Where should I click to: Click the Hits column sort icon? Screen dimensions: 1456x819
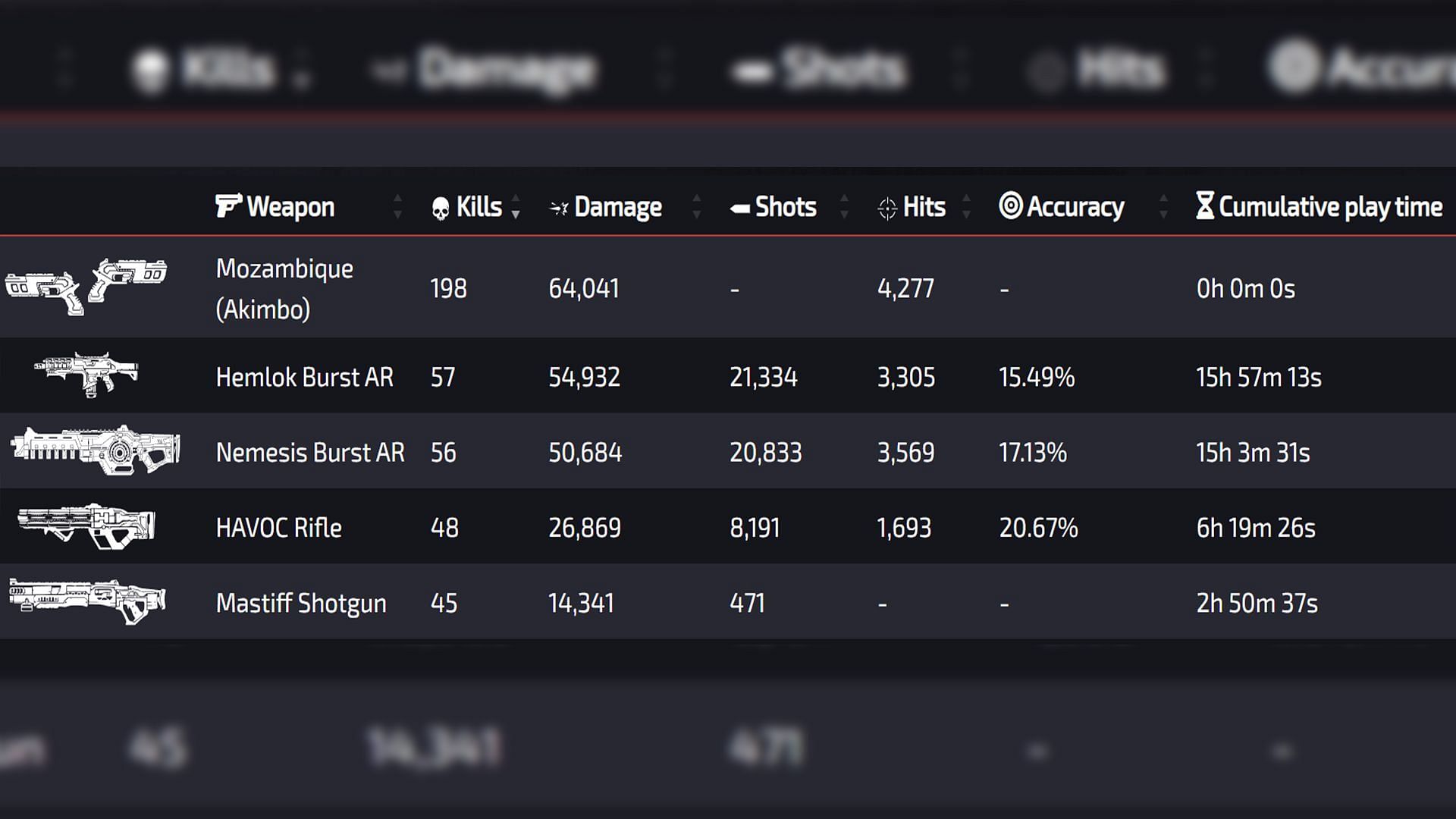[966, 206]
